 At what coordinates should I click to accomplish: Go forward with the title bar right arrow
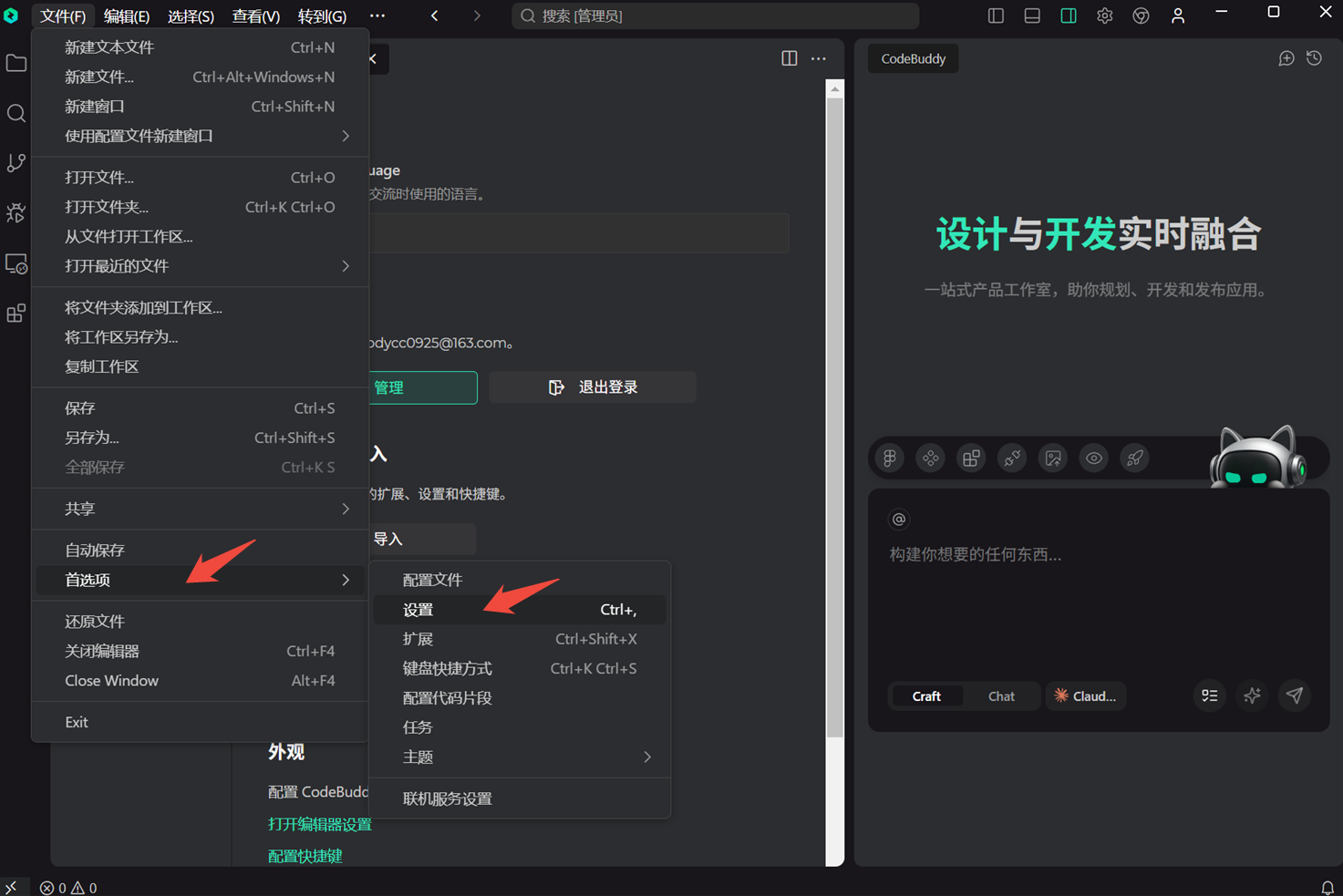(477, 15)
